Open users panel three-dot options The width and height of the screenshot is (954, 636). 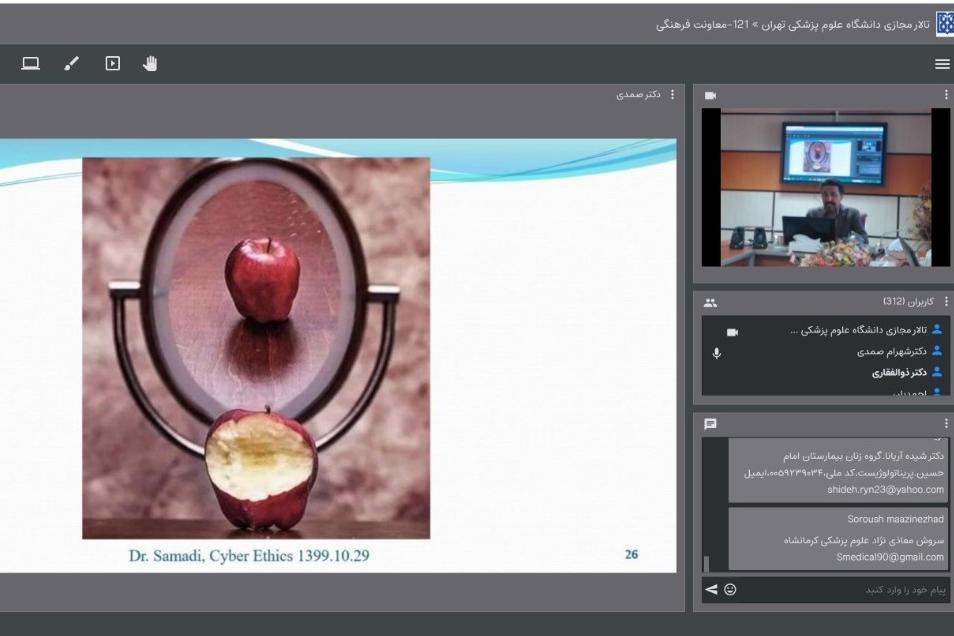[x=945, y=301]
